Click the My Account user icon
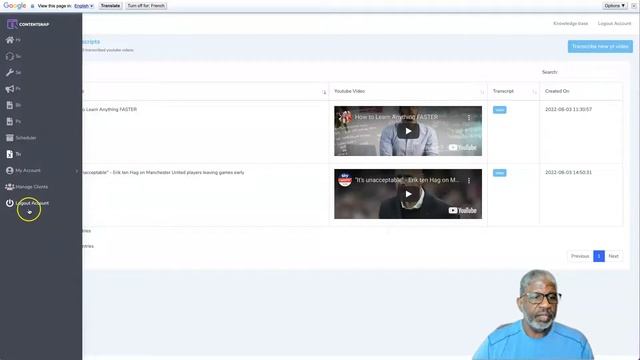Screen dimensions: 640x360 [10, 171]
